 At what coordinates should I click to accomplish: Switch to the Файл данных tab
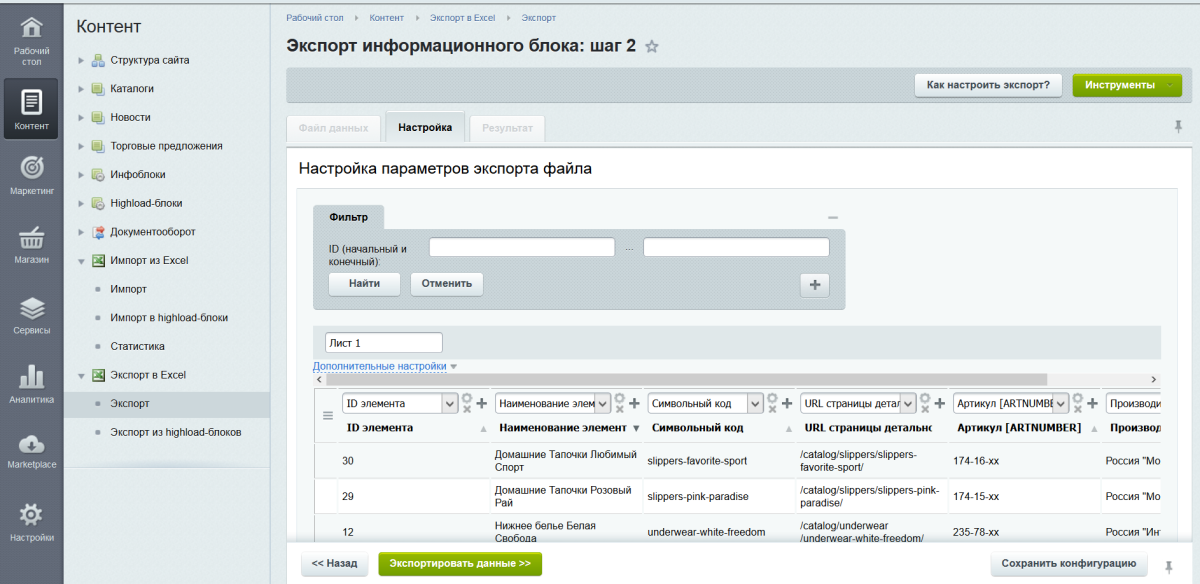(333, 128)
